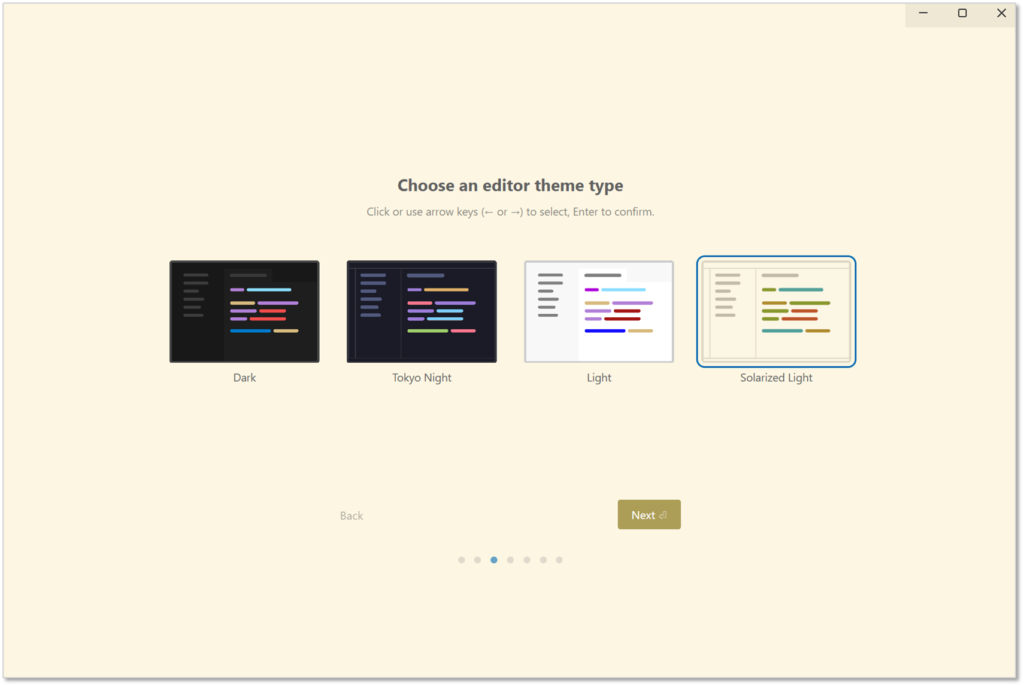The image size is (1024, 686).
Task: Go to the second pagination dot
Action: pos(478,560)
